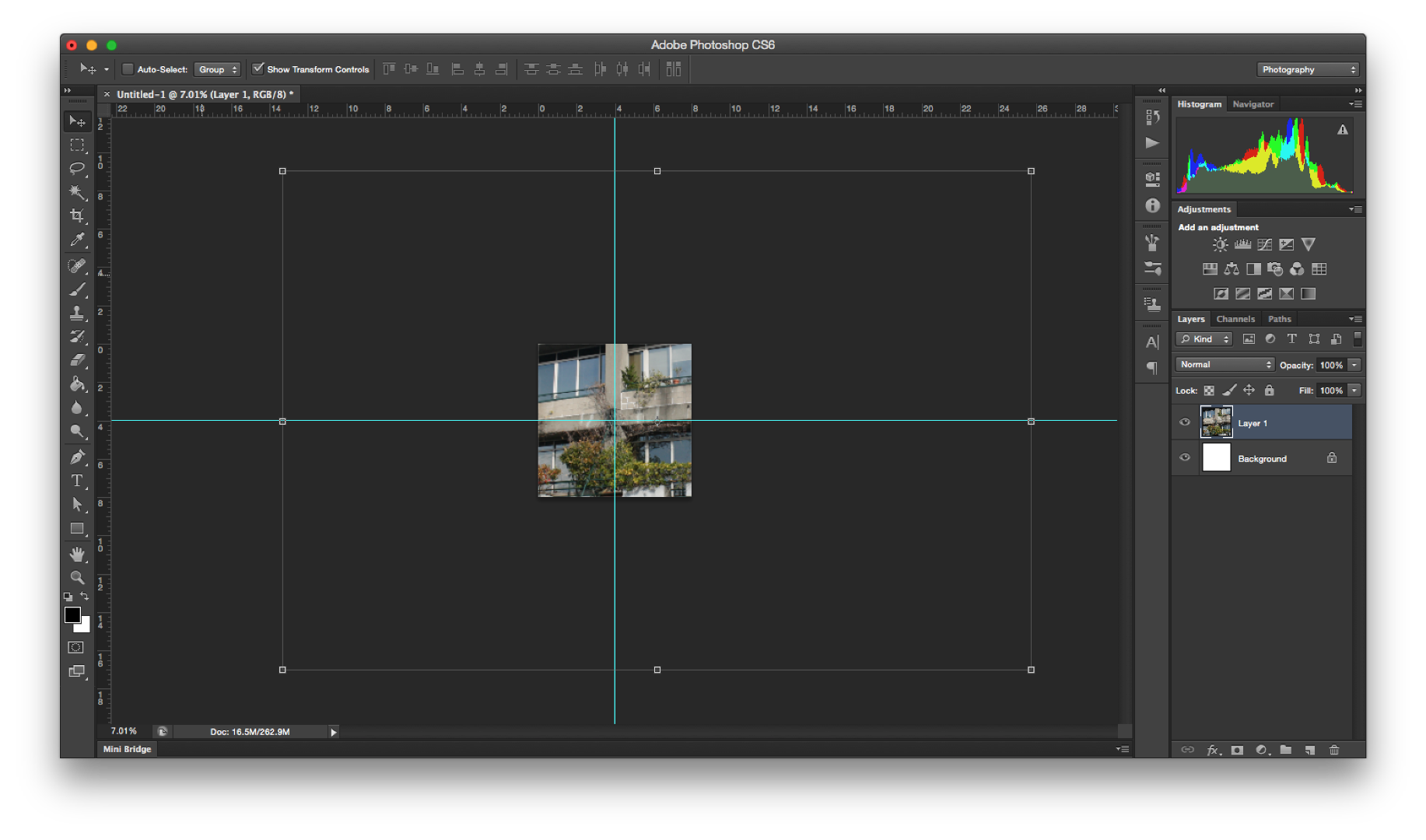The height and width of the screenshot is (840, 1426).
Task: Select the Crop tool
Action: pyautogui.click(x=77, y=215)
